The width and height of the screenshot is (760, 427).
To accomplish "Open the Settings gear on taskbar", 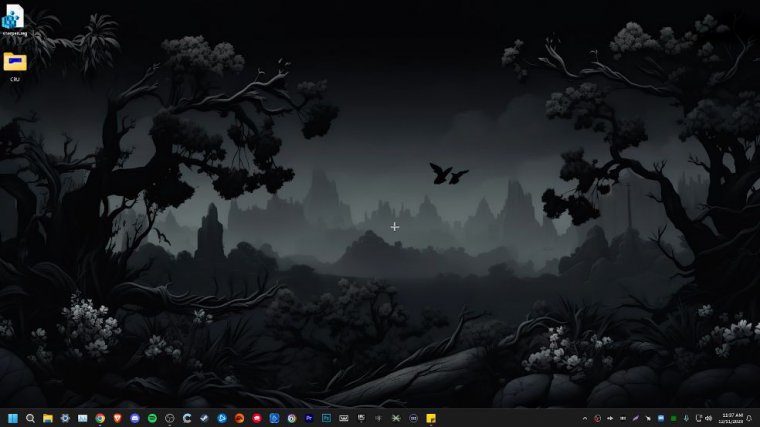I will pos(65,418).
